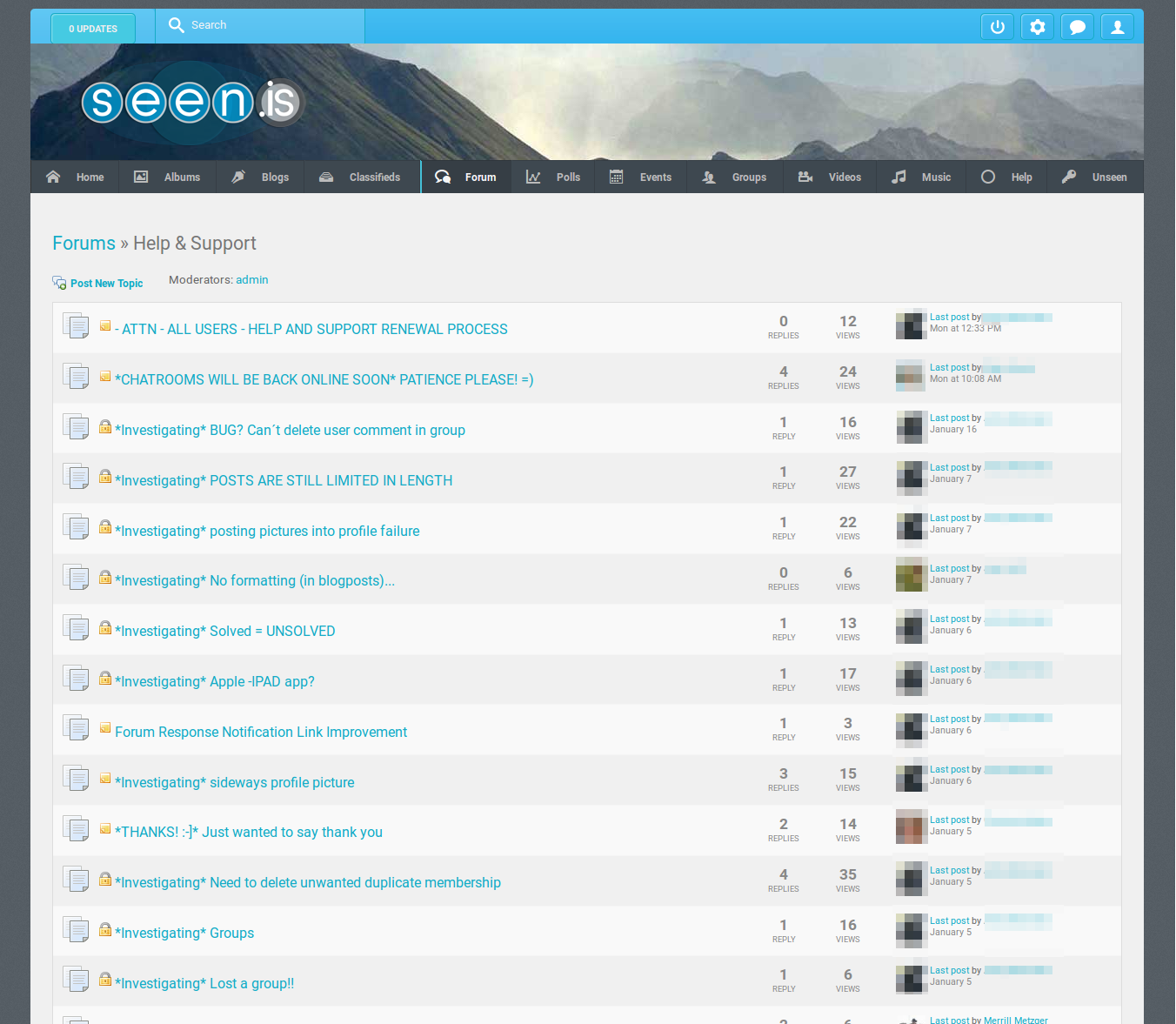Open THANKS Just wanted to say thank you thread

pos(249,833)
